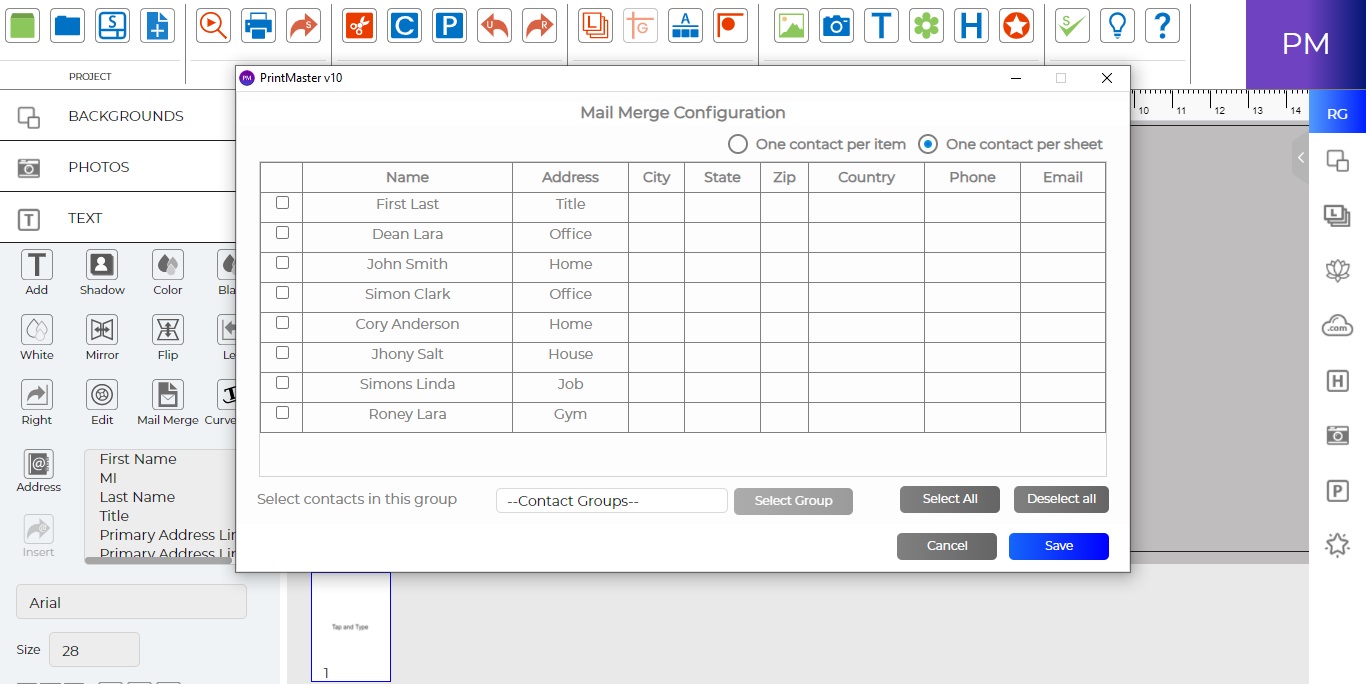1366x684 pixels.
Task: Click the layers L toolbar icon
Action: pos(595,26)
